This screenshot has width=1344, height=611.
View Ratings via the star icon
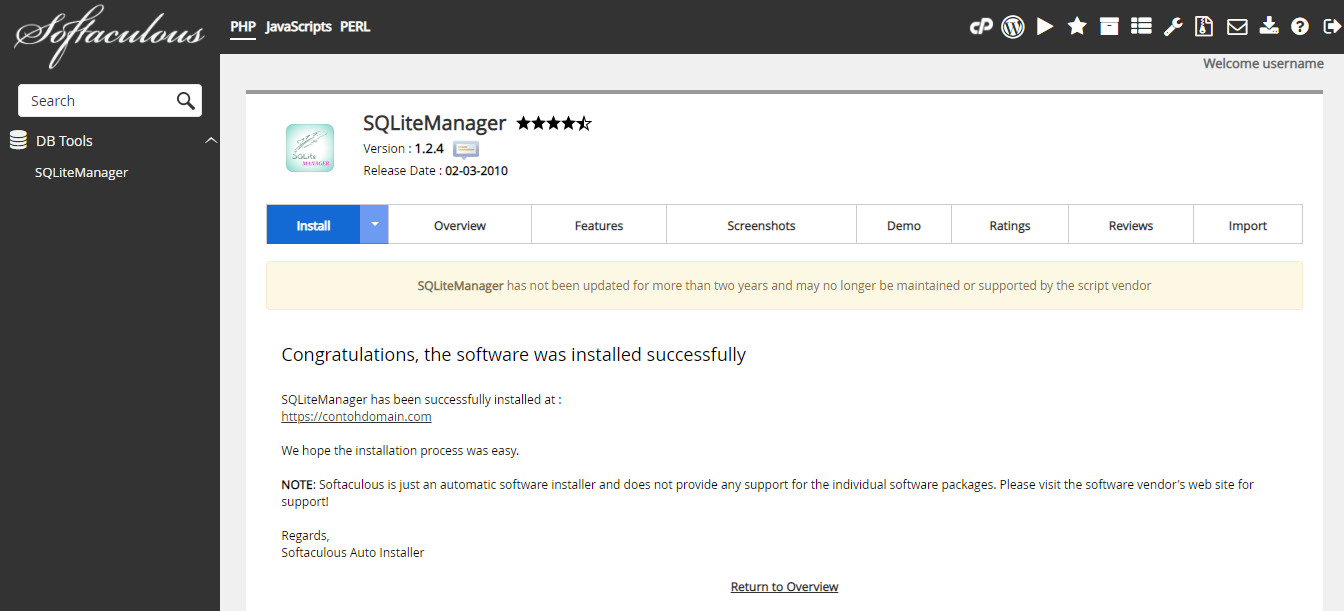click(x=1077, y=26)
